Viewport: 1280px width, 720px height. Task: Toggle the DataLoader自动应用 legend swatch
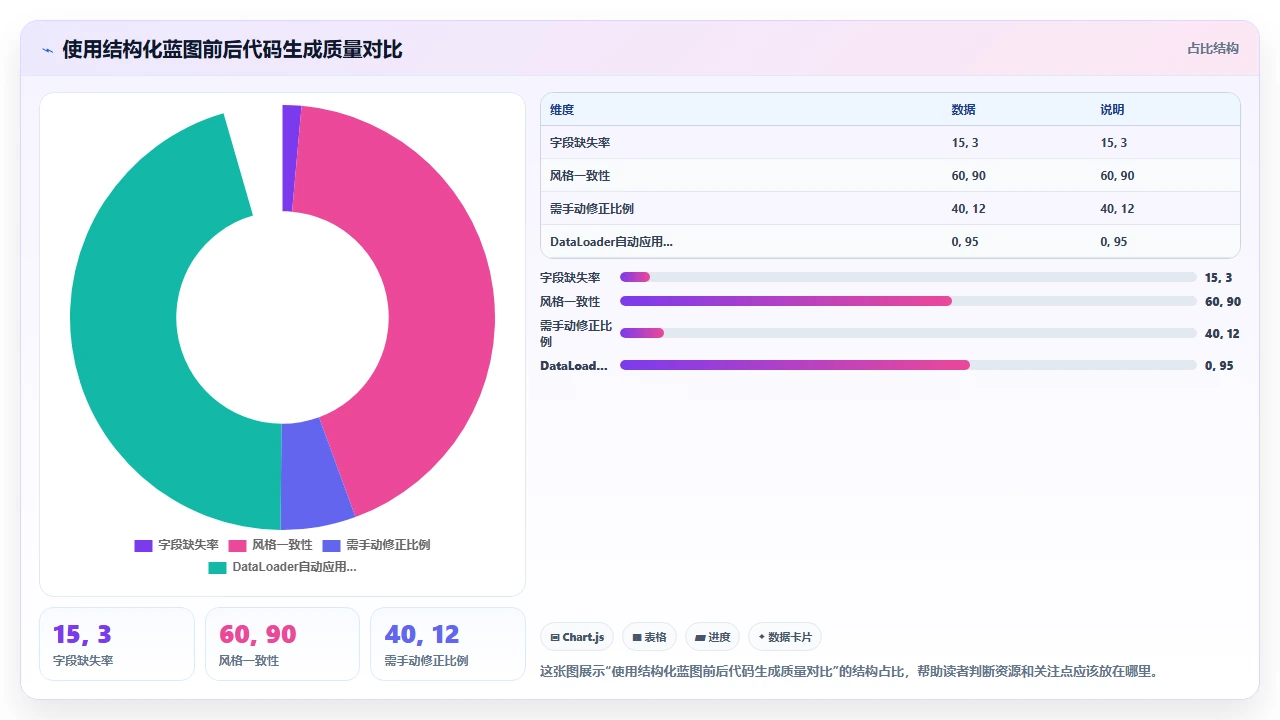coord(217,567)
